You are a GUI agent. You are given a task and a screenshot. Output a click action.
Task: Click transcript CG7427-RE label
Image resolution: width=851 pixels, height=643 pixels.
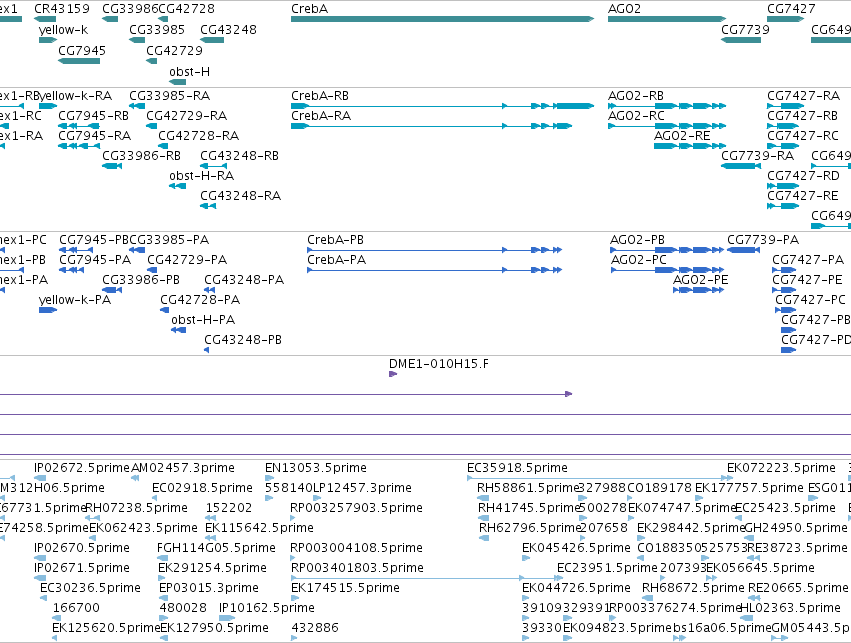pyautogui.click(x=803, y=195)
